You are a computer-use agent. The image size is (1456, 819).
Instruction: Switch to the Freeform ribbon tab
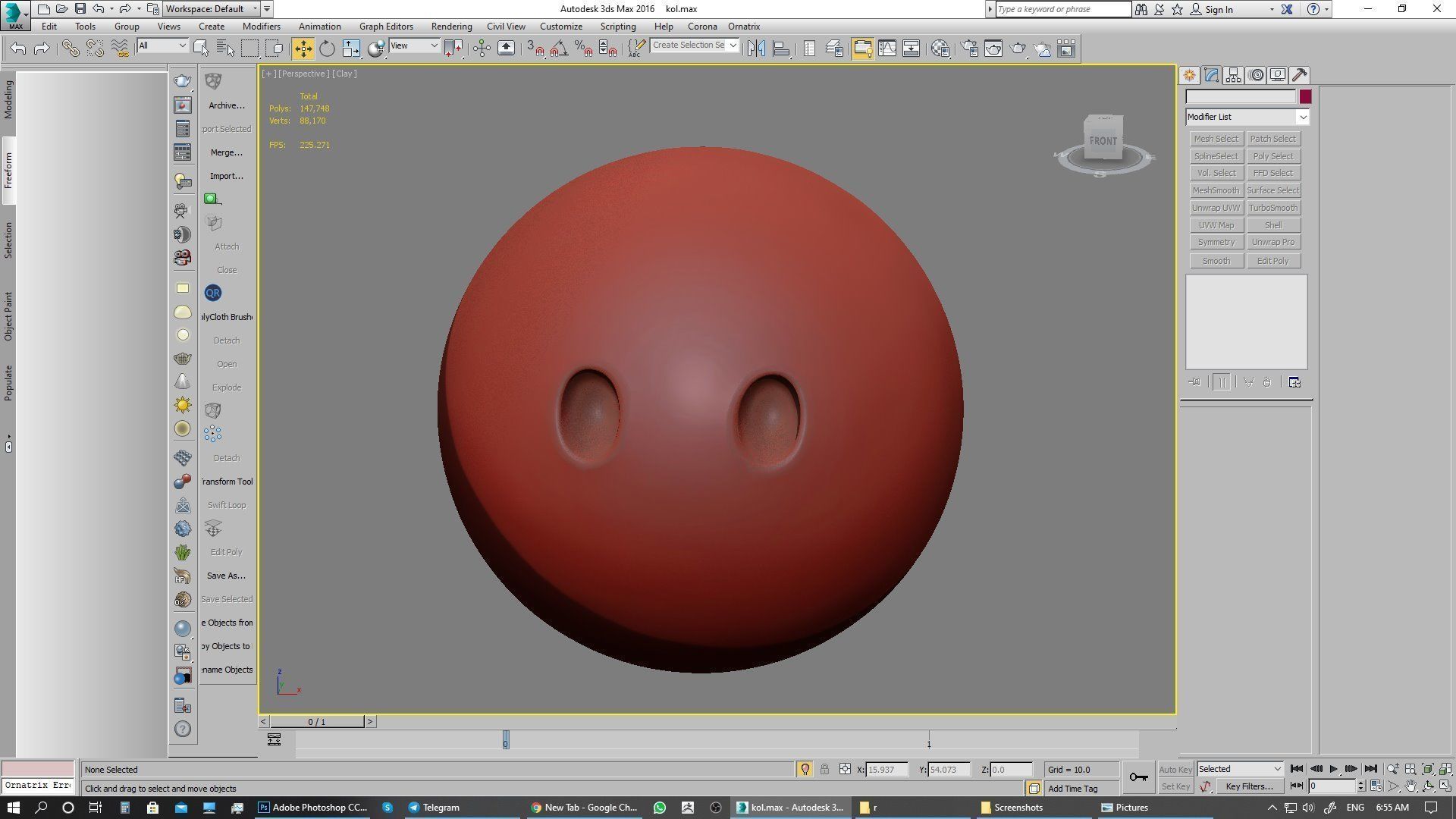click(x=8, y=171)
